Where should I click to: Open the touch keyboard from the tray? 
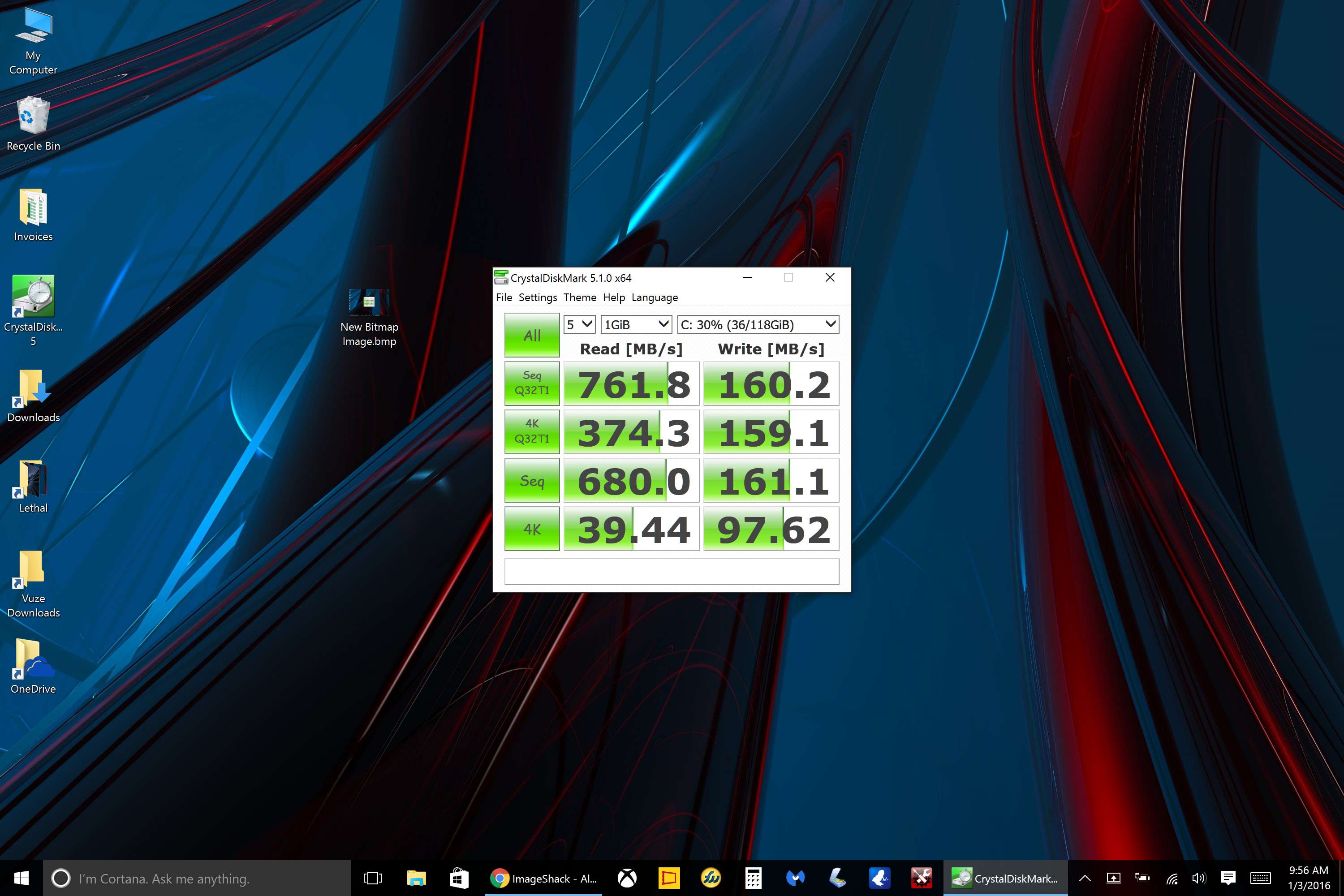(1261, 878)
